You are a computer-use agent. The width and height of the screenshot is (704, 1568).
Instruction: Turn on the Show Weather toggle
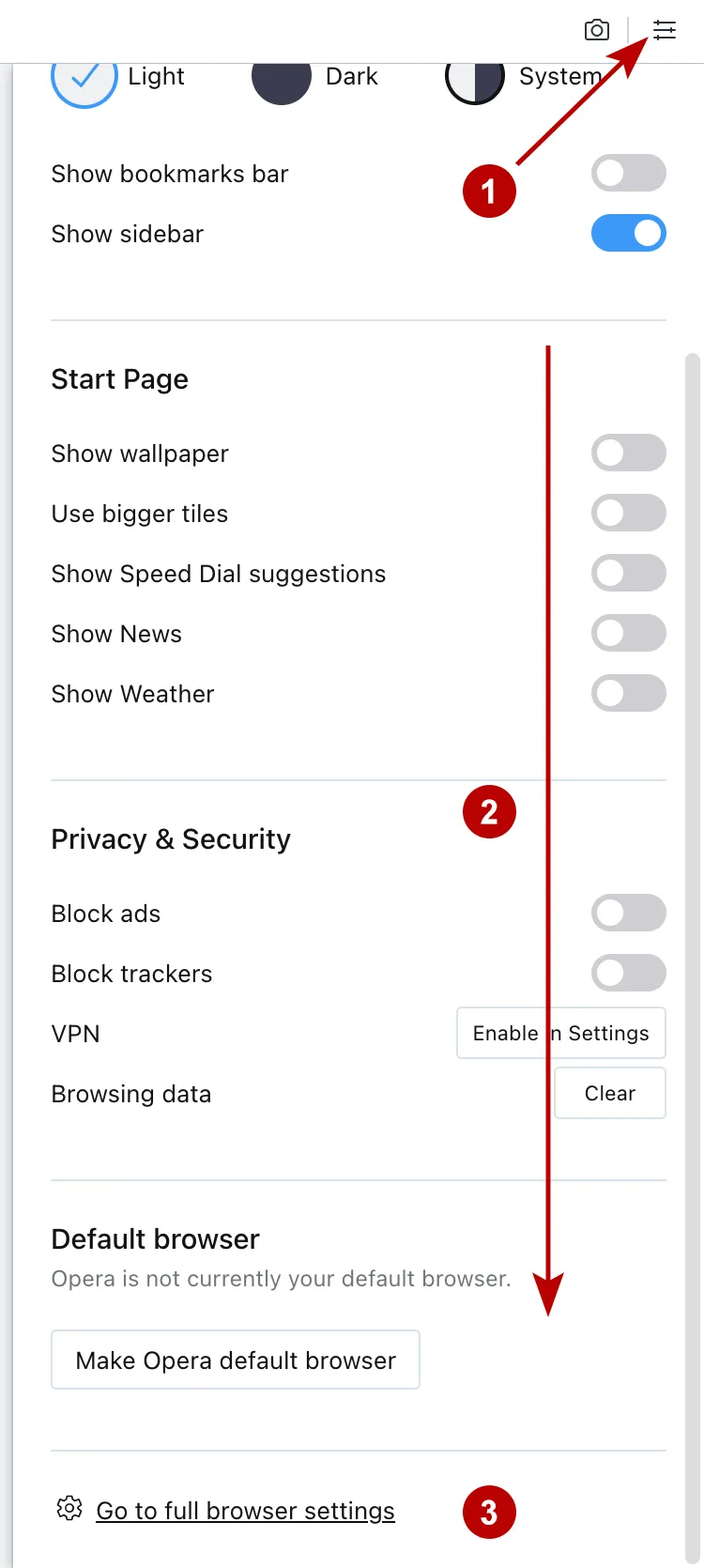[629, 693]
